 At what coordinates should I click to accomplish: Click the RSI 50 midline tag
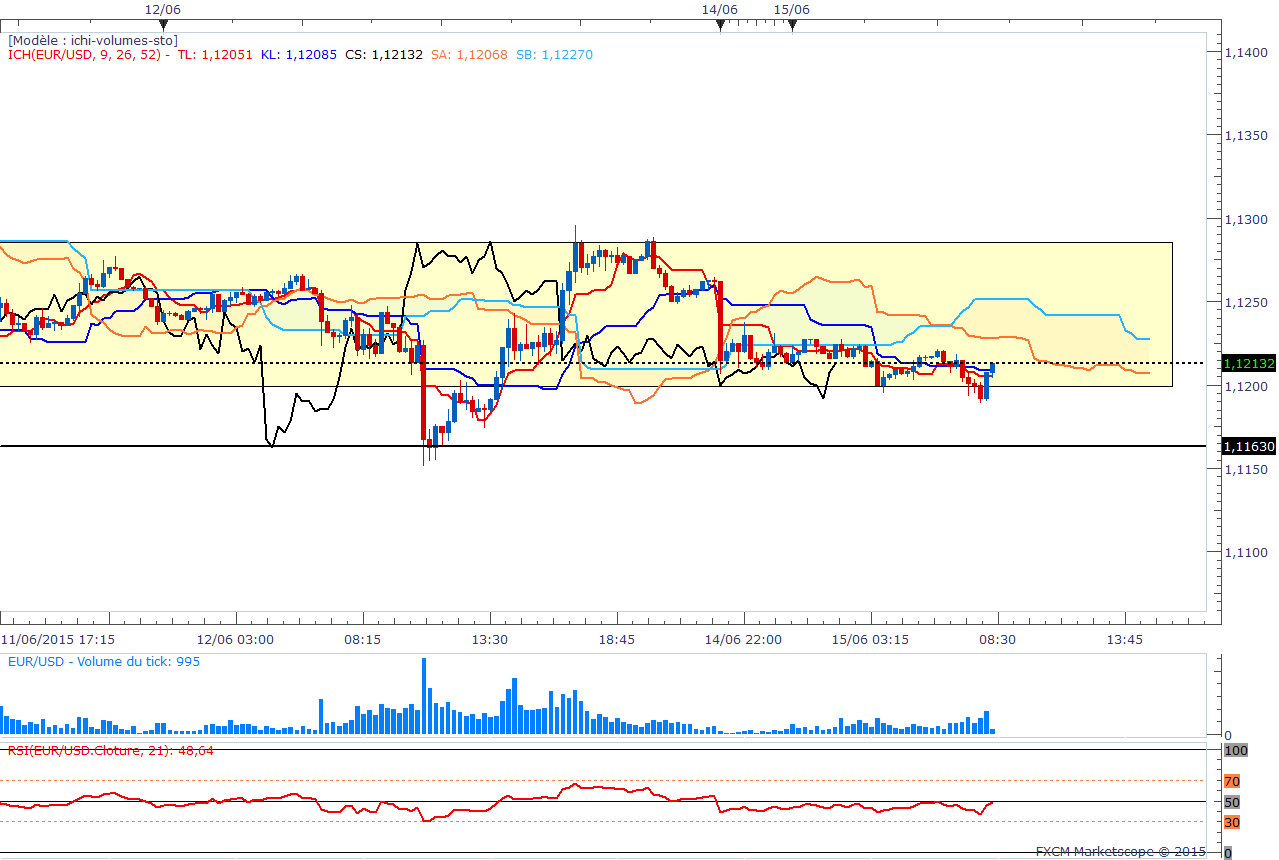[x=1232, y=802]
